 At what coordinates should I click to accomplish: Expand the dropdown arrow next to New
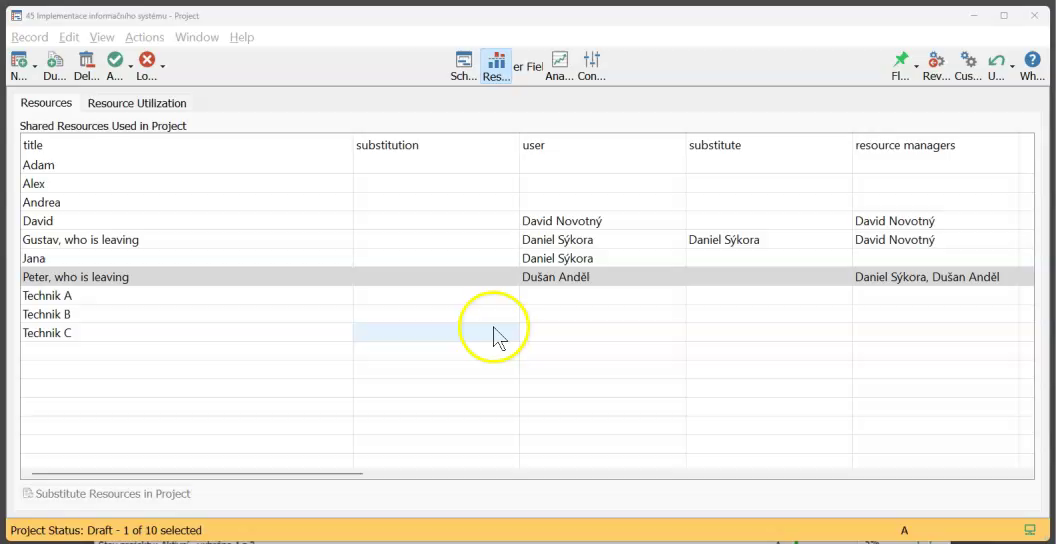pos(35,67)
